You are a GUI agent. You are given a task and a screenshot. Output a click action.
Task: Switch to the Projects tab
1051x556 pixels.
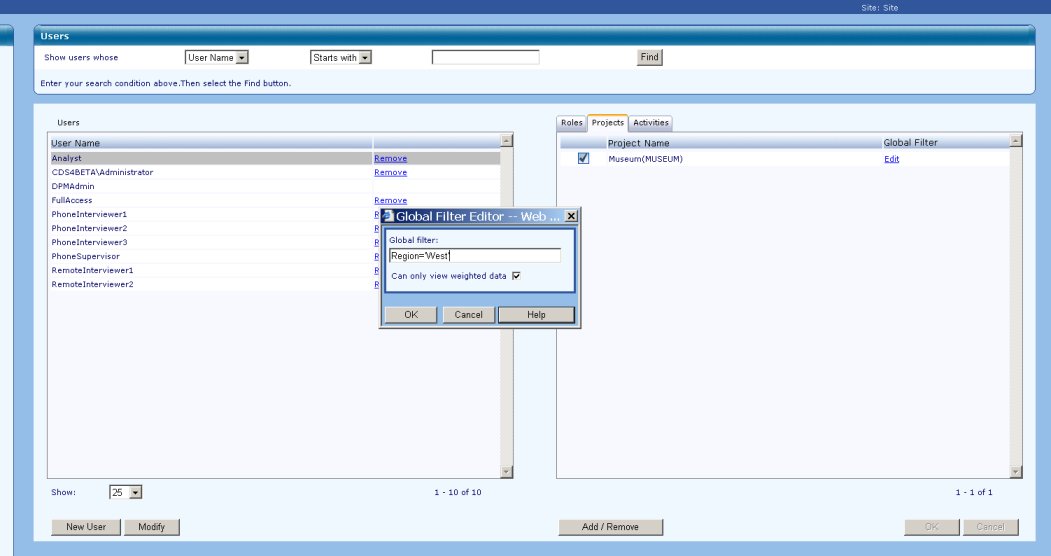tap(608, 123)
